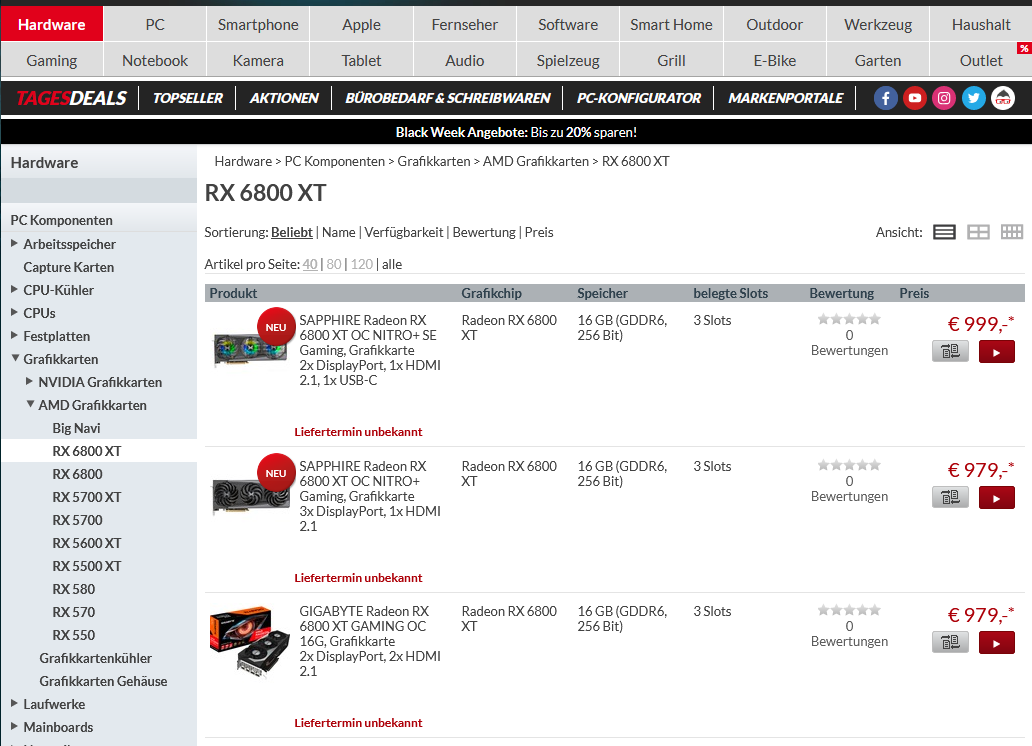Open Bürobedarf & Schreibwaren menu

click(448, 99)
